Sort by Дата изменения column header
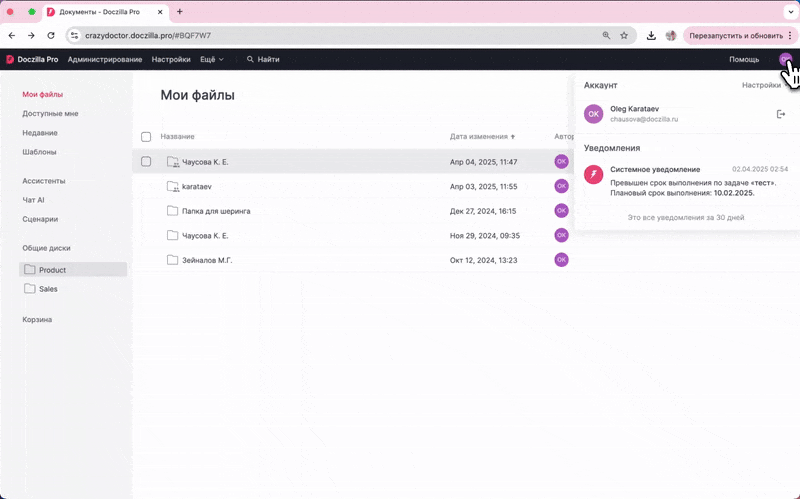 (482, 136)
